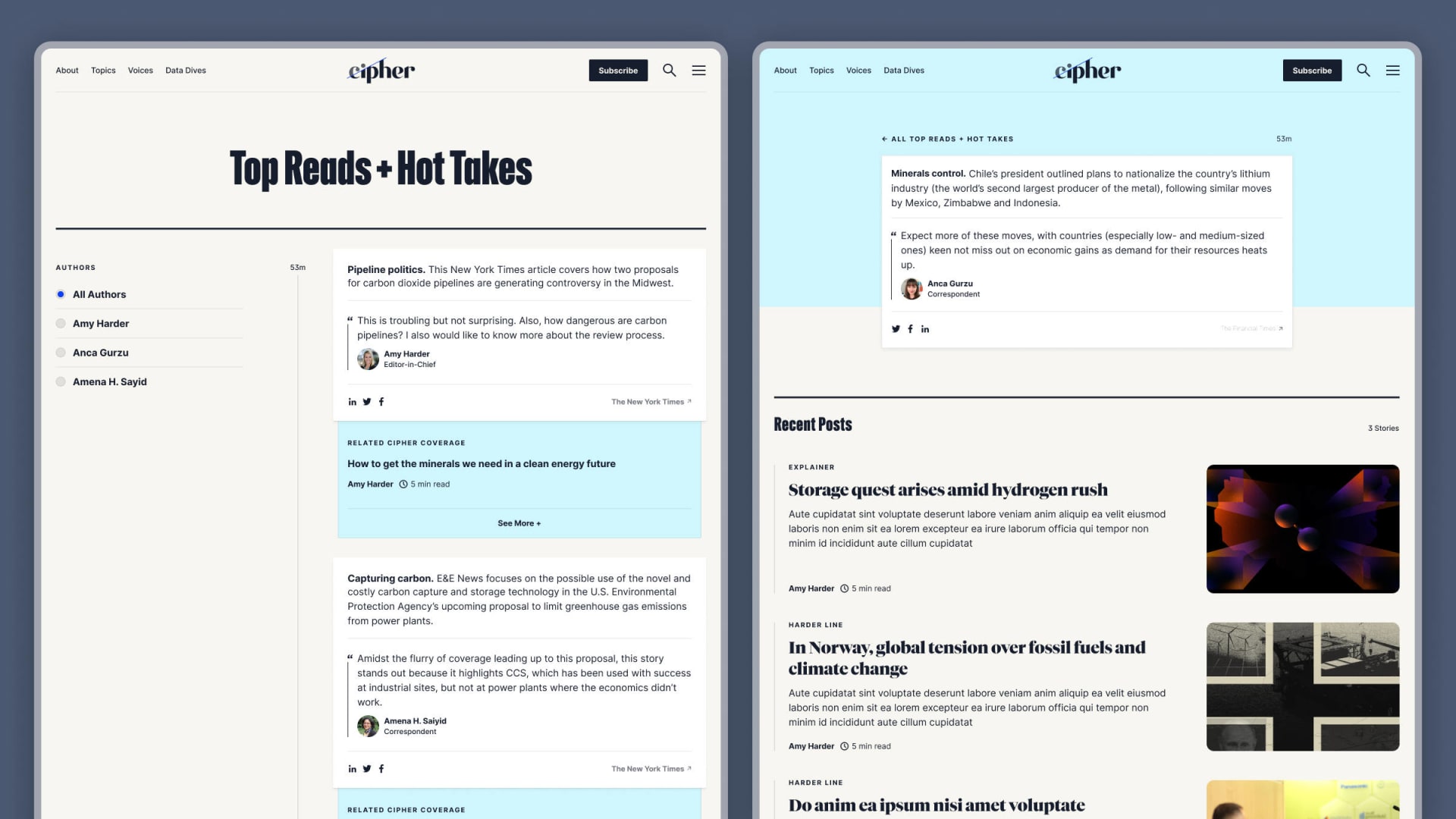Screen dimensions: 1456x819
Task: Click the Twitter share icon on Anca Gurzu comment
Action: 895,329
